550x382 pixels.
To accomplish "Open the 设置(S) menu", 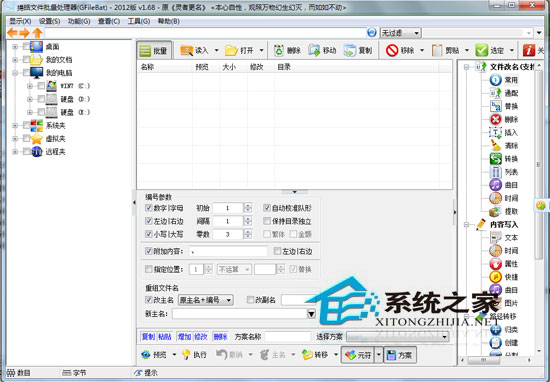I will [x=49, y=21].
